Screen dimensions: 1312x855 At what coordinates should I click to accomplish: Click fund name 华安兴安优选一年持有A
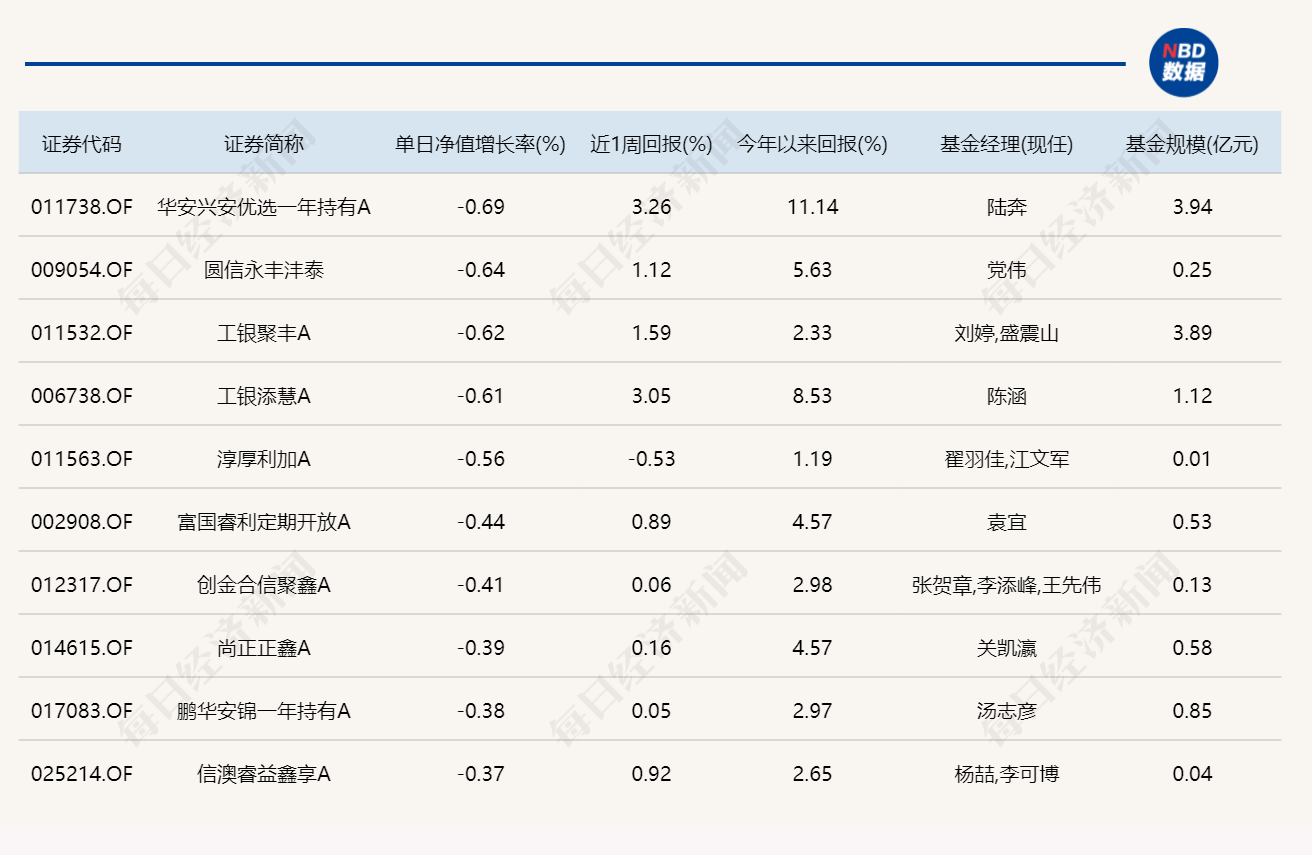click(264, 207)
